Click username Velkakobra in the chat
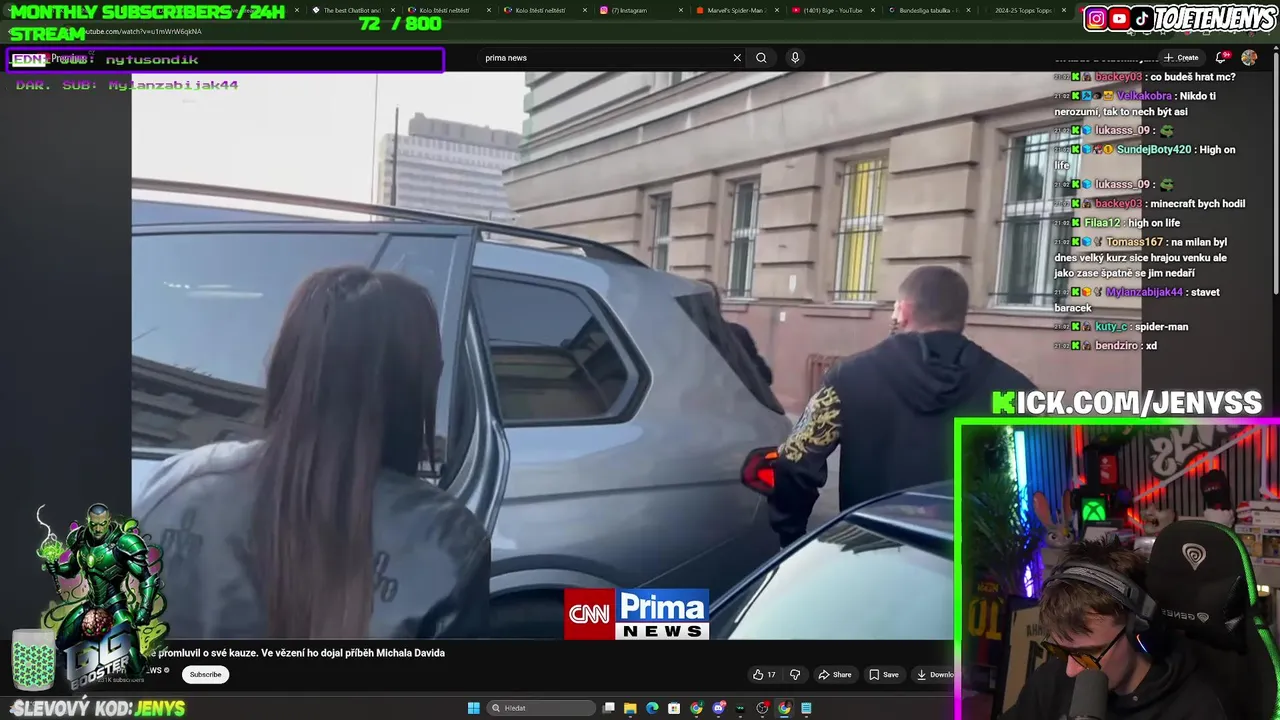This screenshot has height=720, width=1280. tap(1145, 96)
